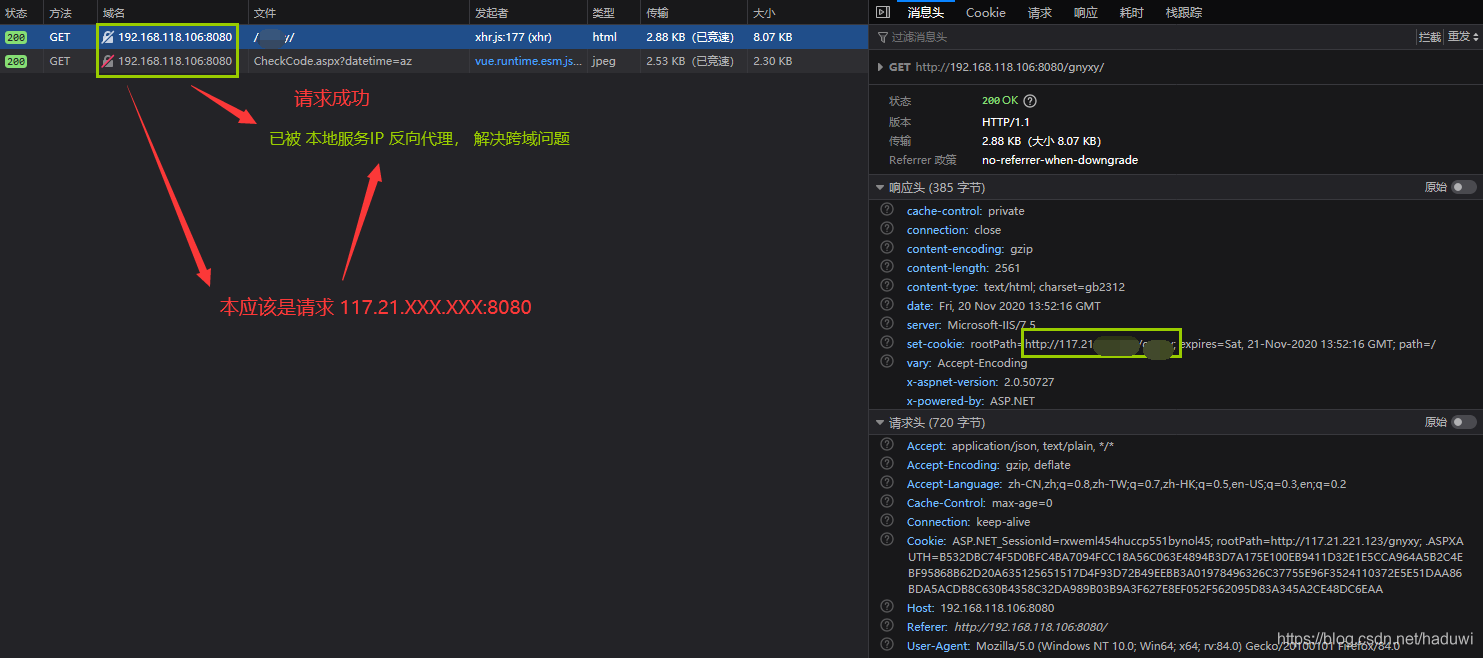The image size is (1483, 658).
Task: Click the x-powered-by: ASP.NET header line
Action: 971,401
